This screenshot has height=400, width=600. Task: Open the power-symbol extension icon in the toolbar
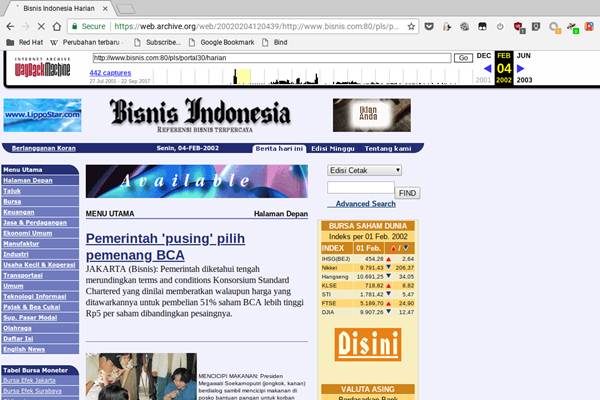point(500,26)
